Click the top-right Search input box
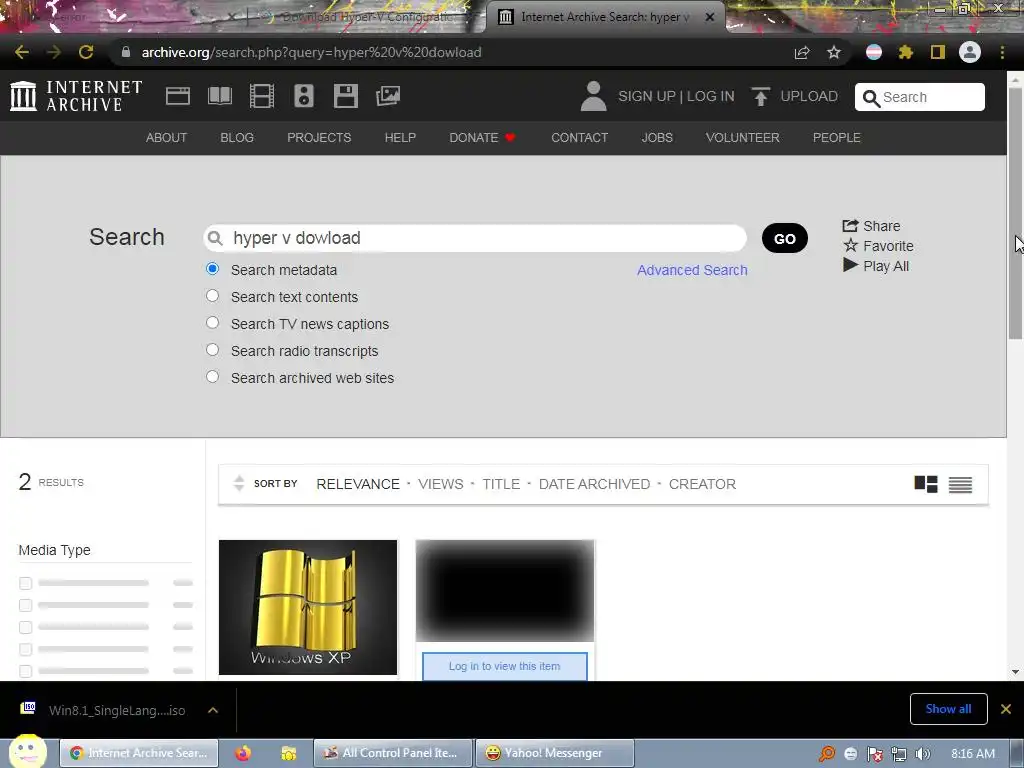 920,97
